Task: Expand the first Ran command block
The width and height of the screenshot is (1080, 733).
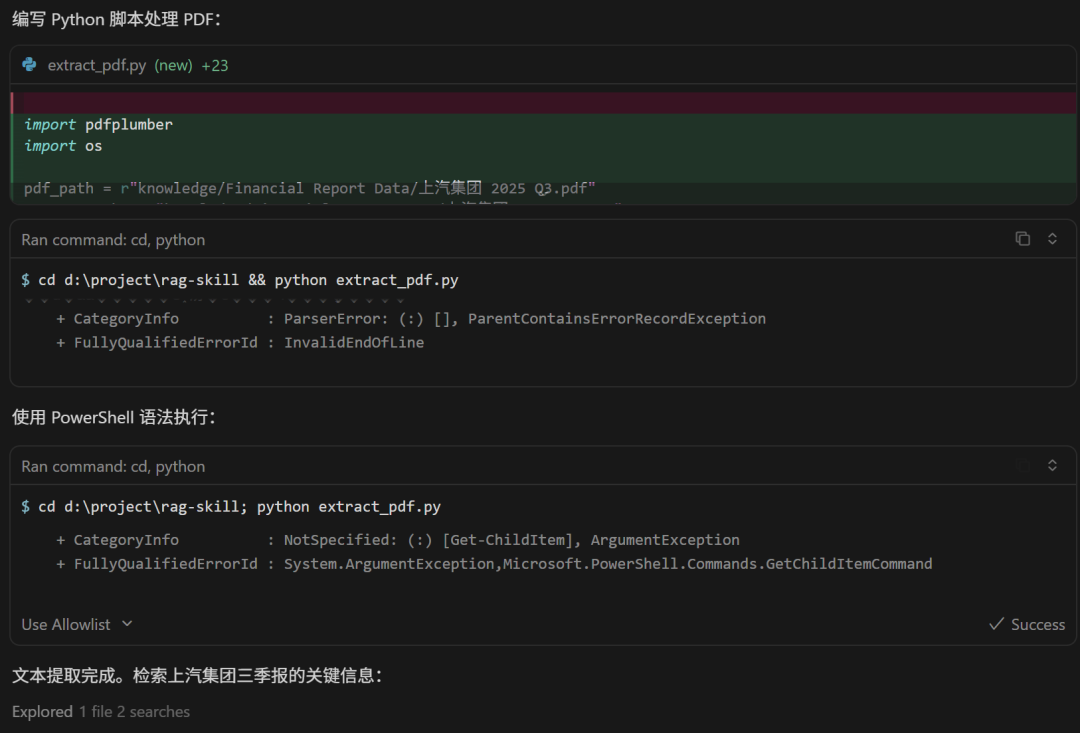Action: (x=1052, y=239)
